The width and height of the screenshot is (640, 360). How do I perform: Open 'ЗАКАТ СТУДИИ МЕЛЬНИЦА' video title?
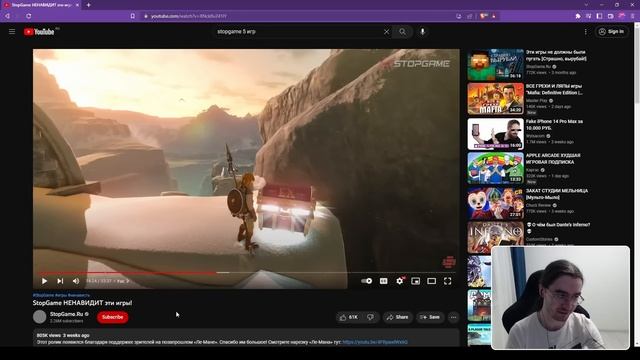pyautogui.click(x=557, y=193)
